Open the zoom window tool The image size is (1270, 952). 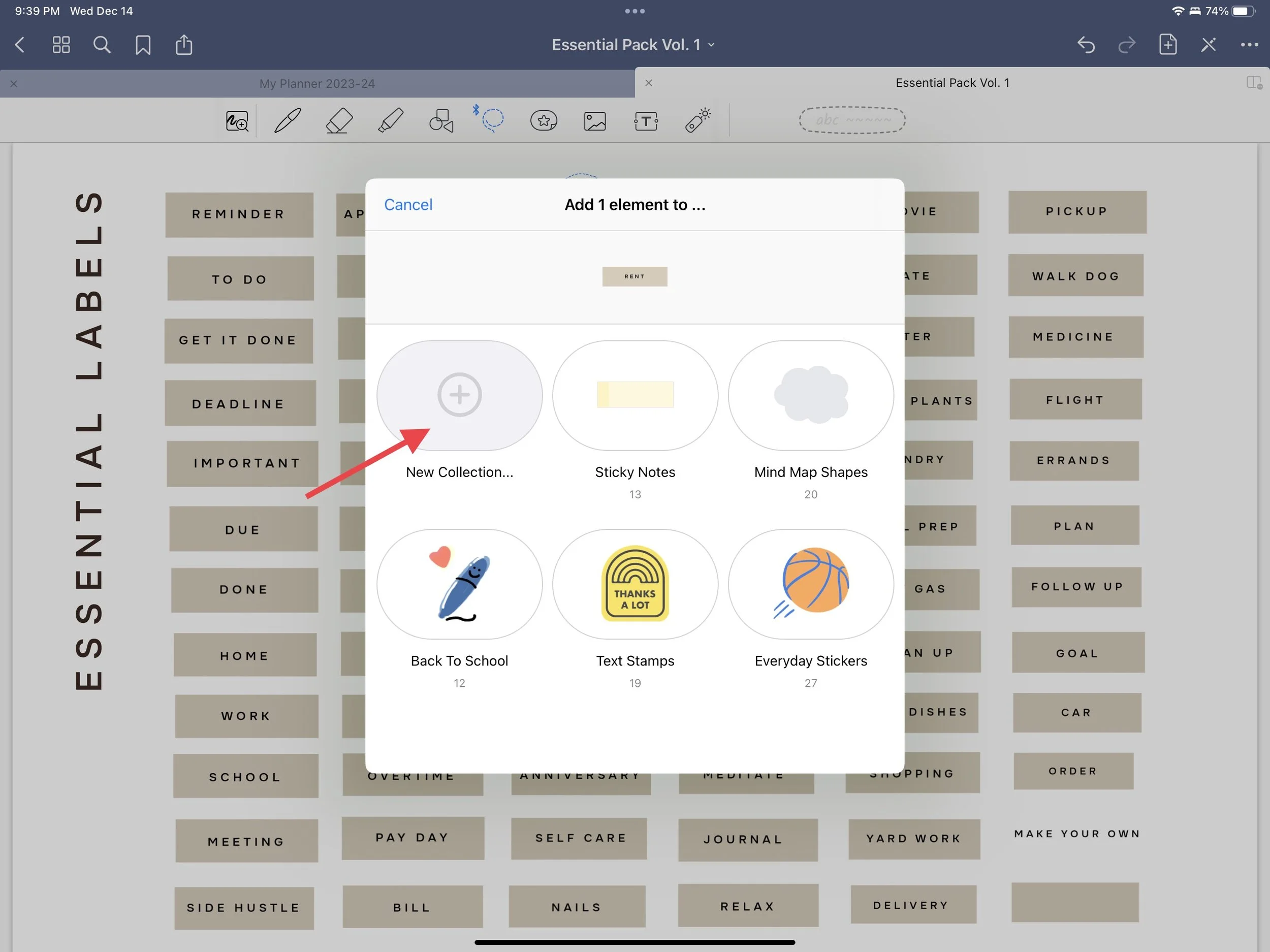coord(237,120)
